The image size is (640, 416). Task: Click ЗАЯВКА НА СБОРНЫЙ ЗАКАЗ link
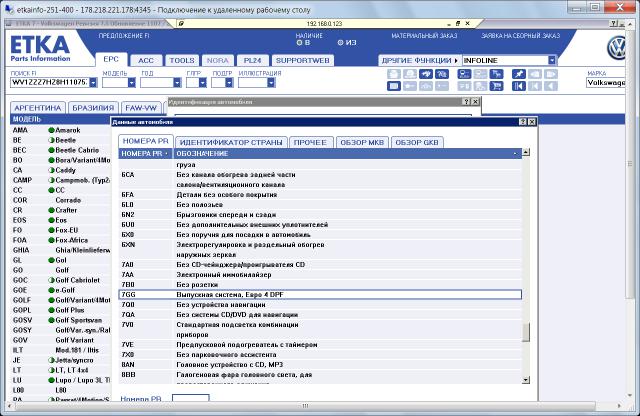coord(520,36)
